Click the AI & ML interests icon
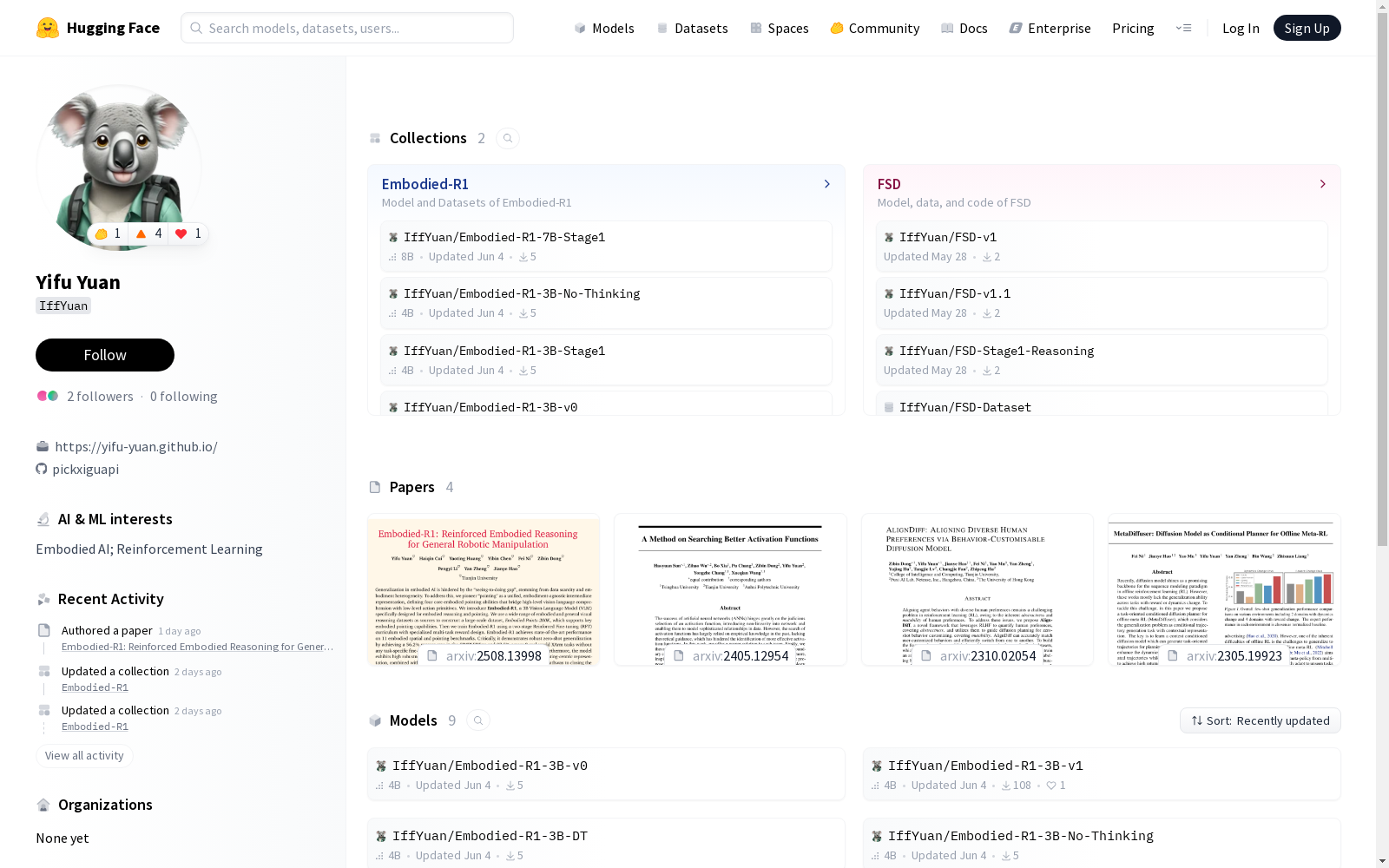1389x868 pixels. pos(43,519)
